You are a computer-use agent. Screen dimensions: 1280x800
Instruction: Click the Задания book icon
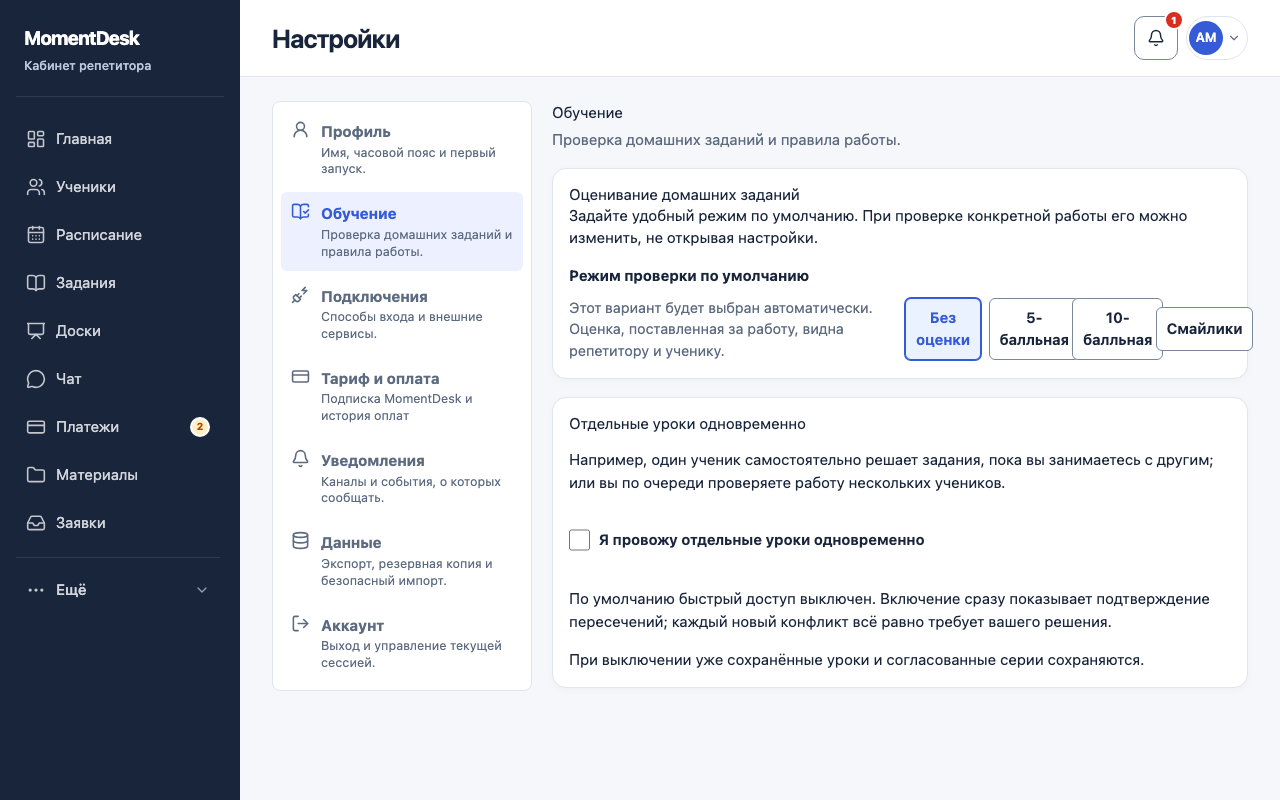tap(36, 283)
